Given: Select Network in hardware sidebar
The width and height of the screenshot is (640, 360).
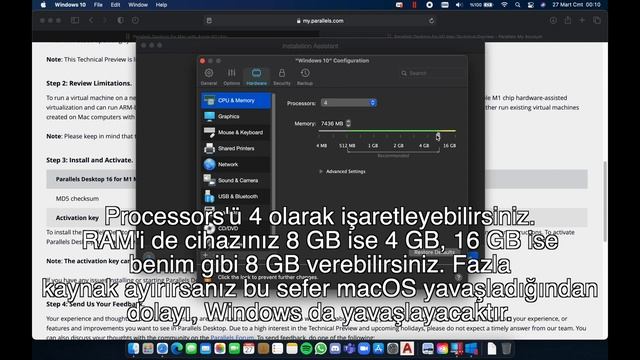Looking at the screenshot, I should pos(236,164).
